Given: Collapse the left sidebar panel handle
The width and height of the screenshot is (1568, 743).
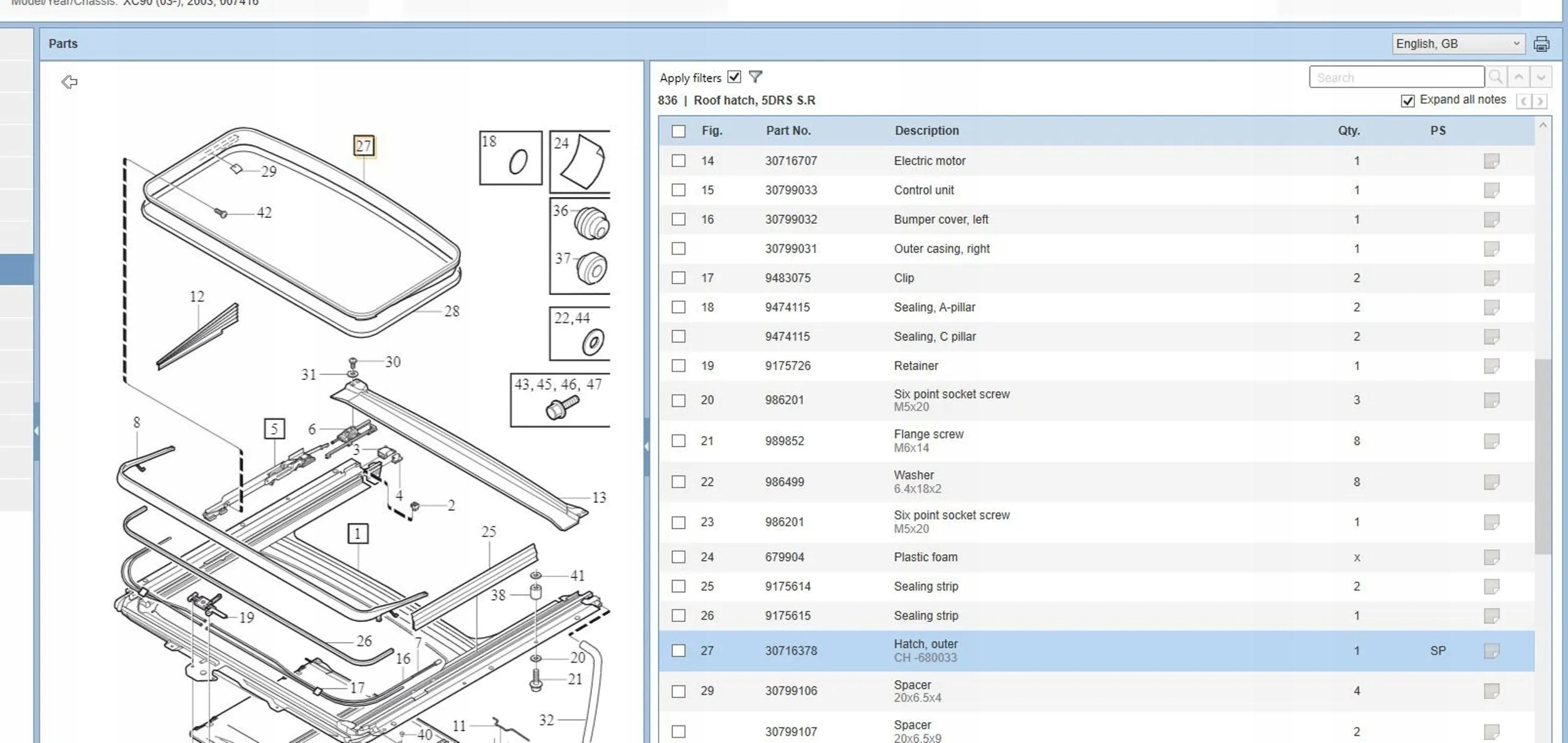Looking at the screenshot, I should (x=36, y=431).
